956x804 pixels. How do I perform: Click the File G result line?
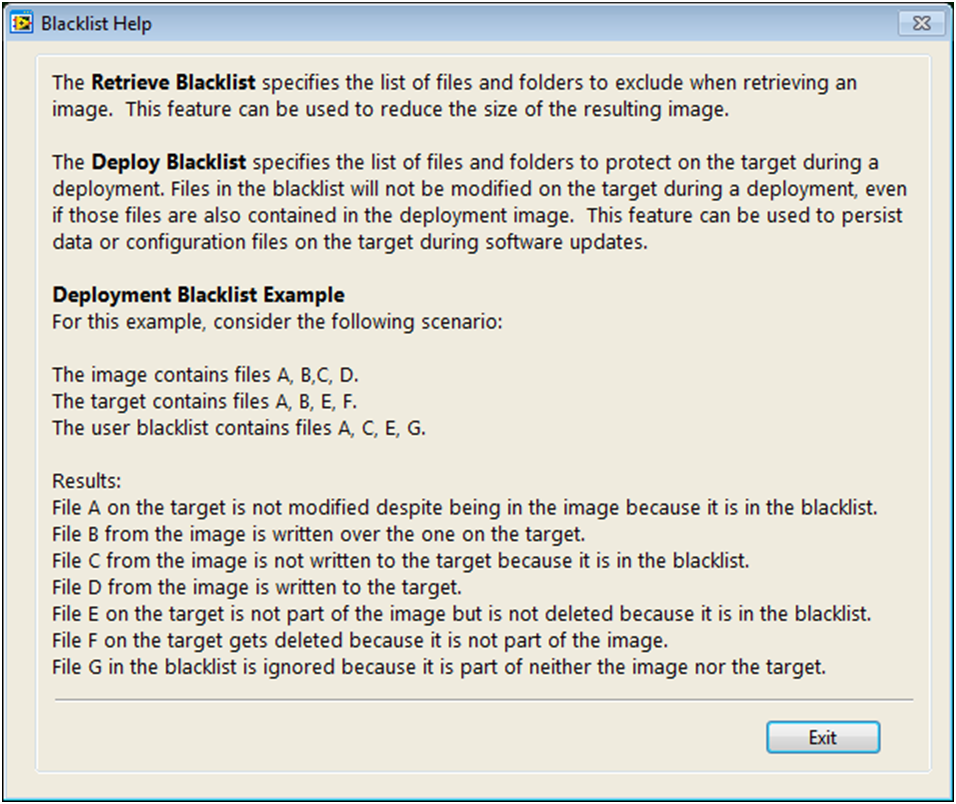click(439, 667)
